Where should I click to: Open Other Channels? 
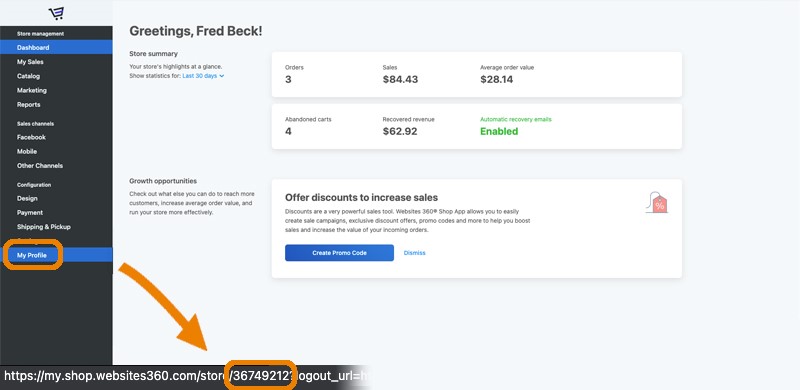click(56, 166)
